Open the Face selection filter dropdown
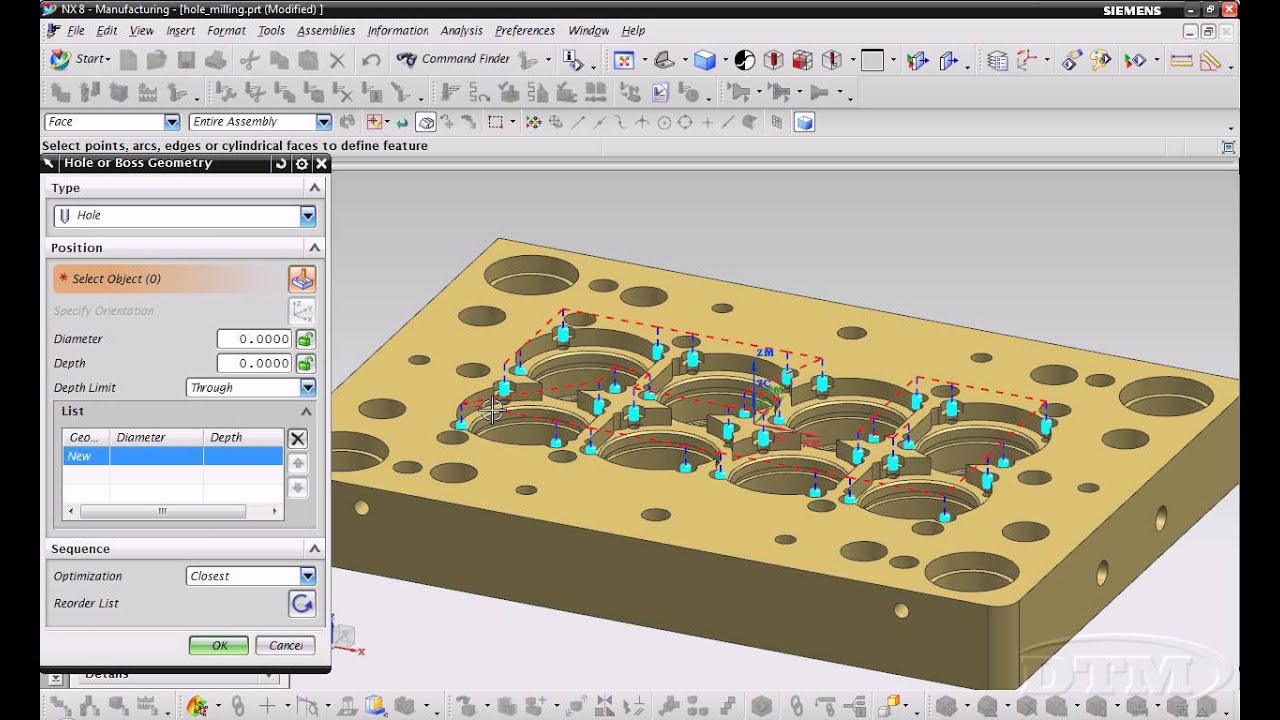 pos(171,122)
